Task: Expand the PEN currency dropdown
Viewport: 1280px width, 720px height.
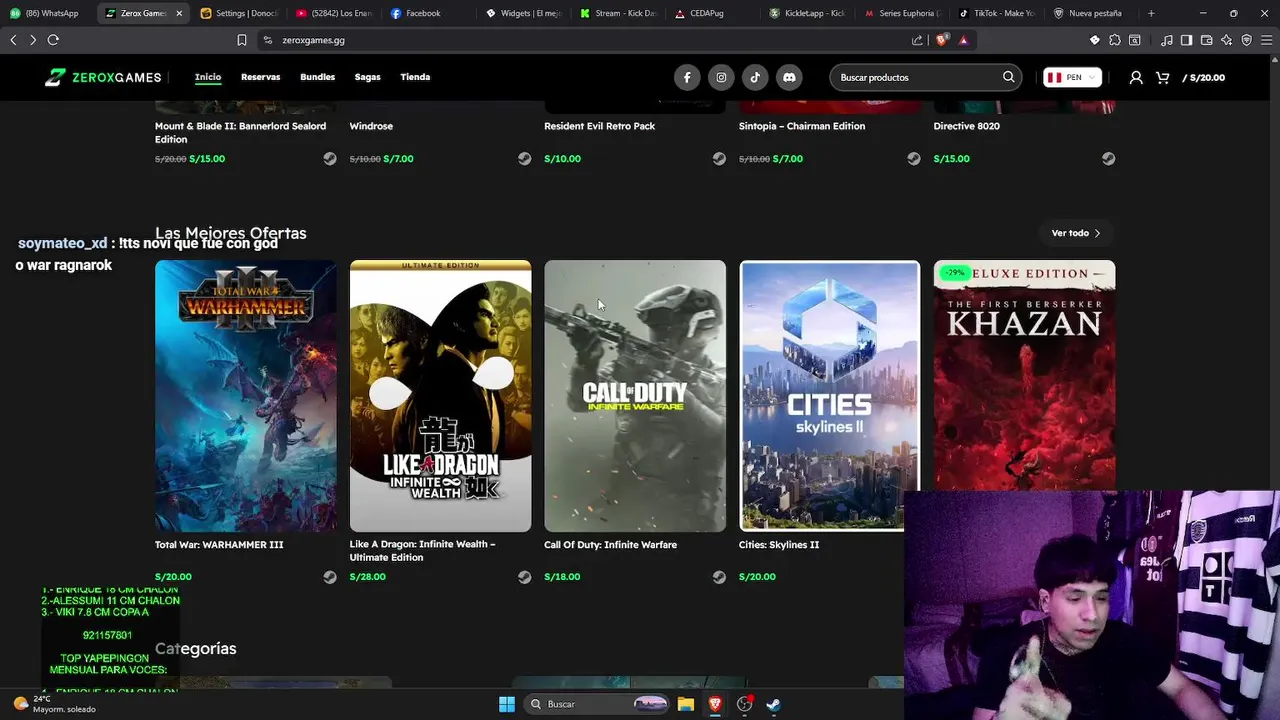Action: point(1072,77)
